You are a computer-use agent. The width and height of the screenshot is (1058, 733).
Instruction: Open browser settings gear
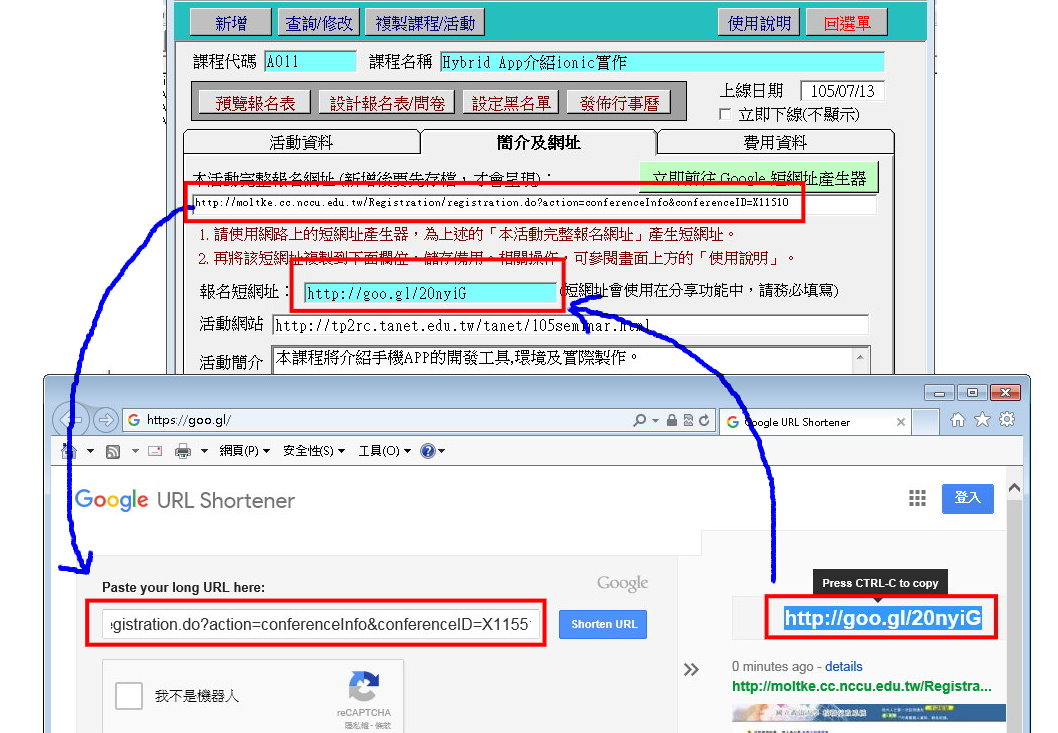(1007, 420)
